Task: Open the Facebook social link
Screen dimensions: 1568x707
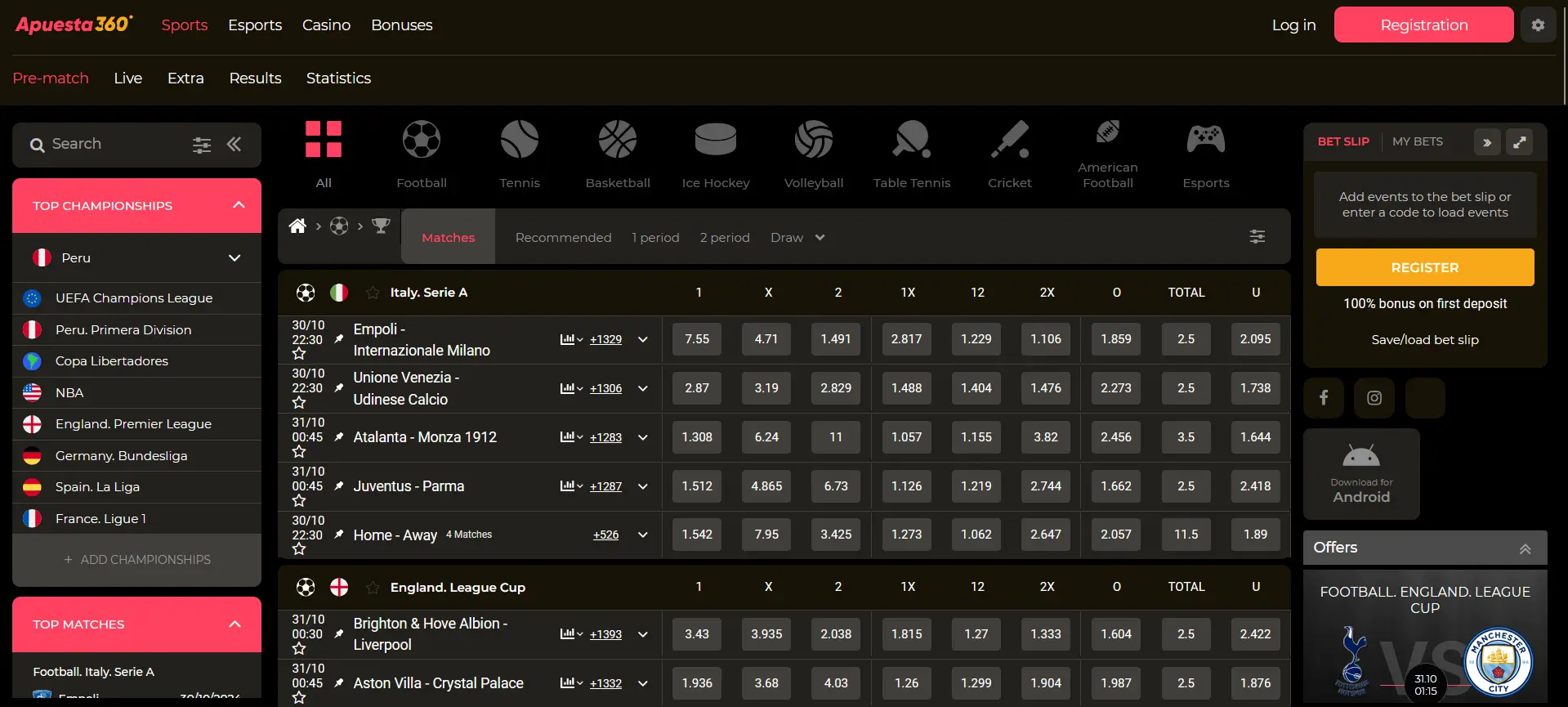Action: (1324, 398)
